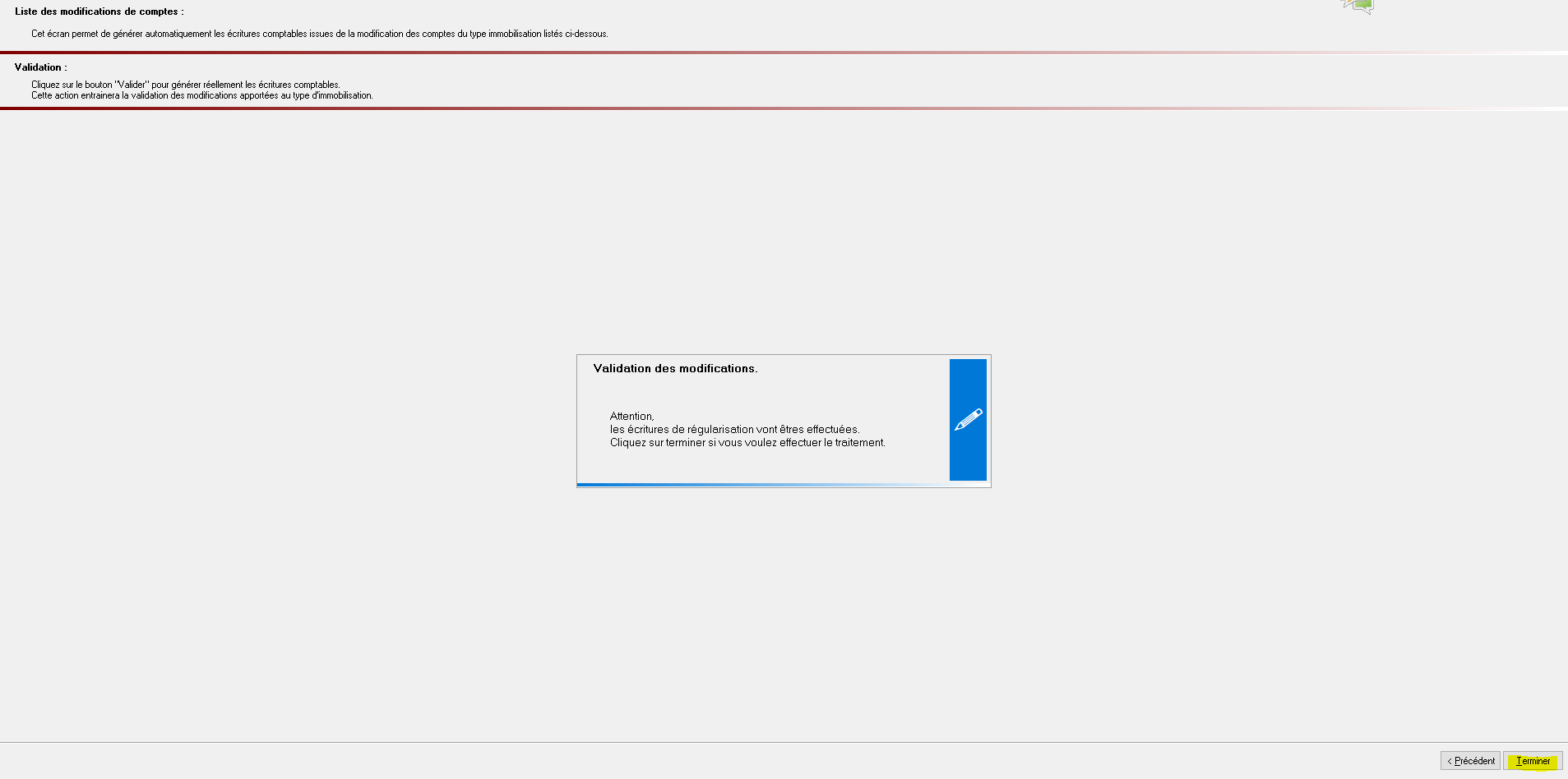This screenshot has width=1568, height=779.
Task: Click the blue progress line under the message
Action: [740, 485]
